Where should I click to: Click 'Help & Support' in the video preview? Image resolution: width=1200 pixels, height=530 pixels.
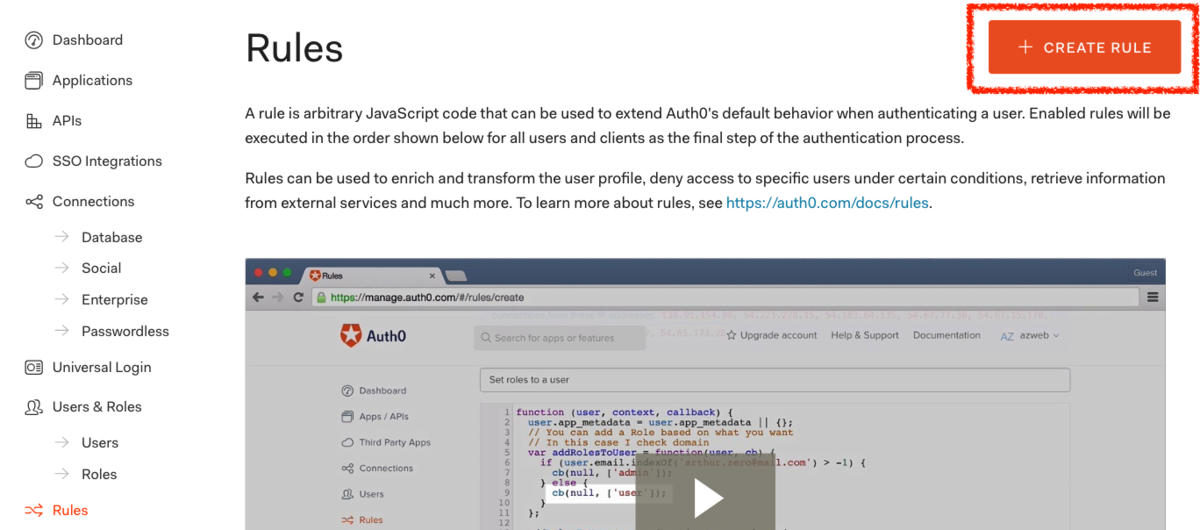(x=865, y=335)
